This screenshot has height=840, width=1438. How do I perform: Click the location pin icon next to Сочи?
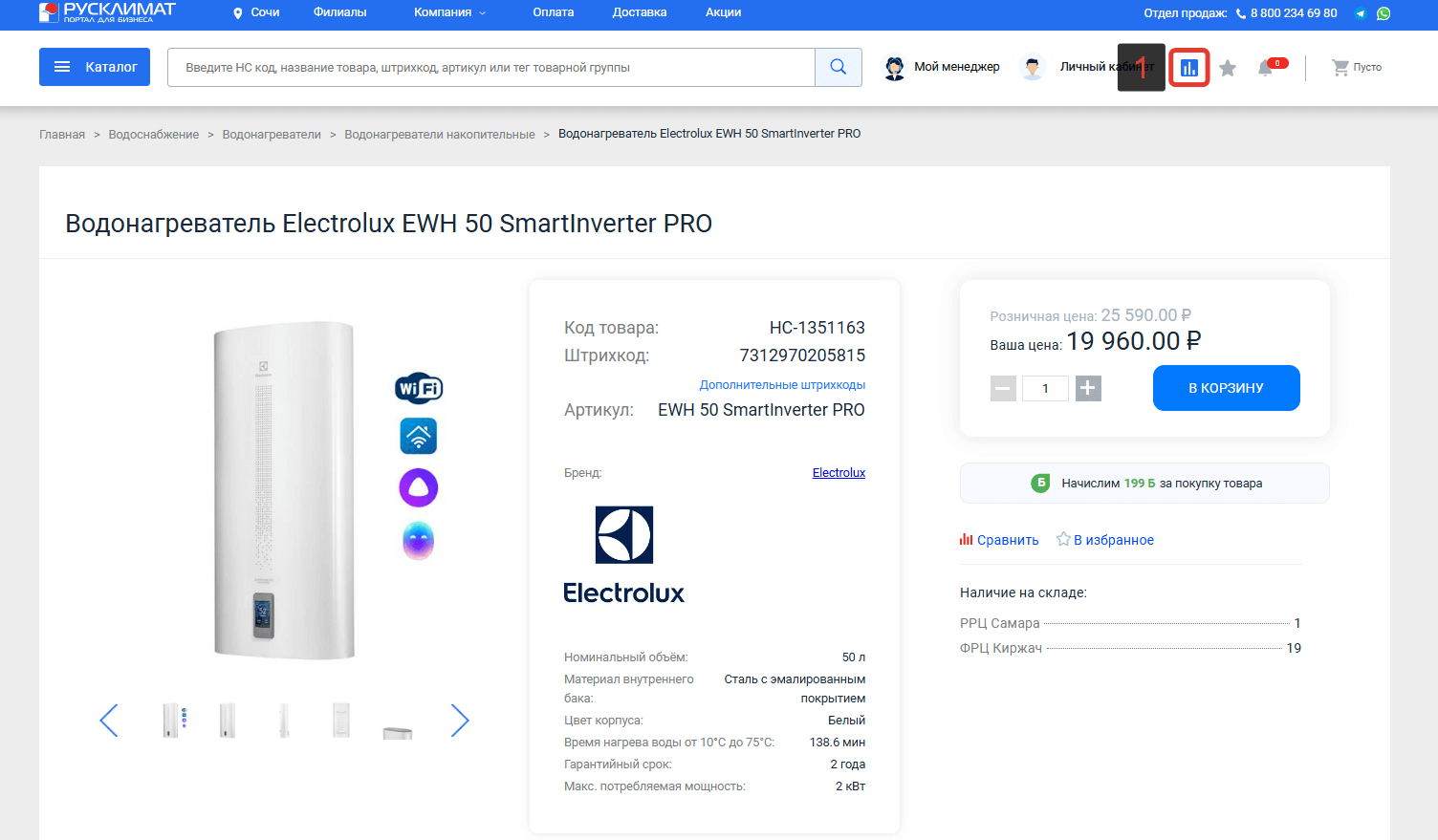[238, 13]
